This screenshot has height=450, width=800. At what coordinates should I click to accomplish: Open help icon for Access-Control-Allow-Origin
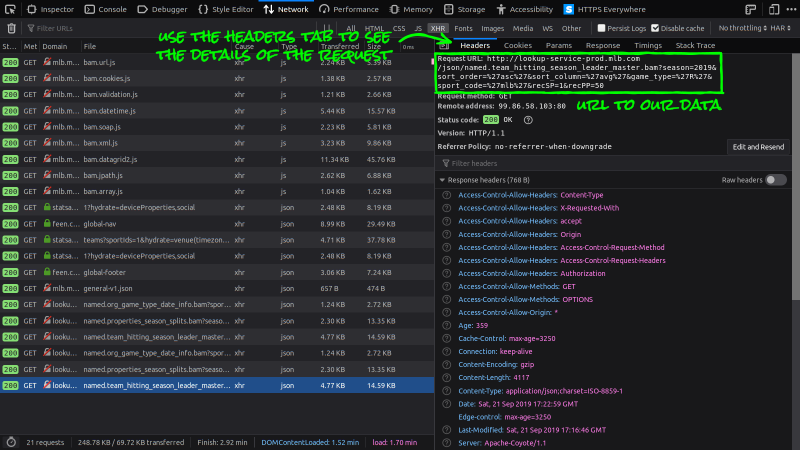pyautogui.click(x=446, y=312)
